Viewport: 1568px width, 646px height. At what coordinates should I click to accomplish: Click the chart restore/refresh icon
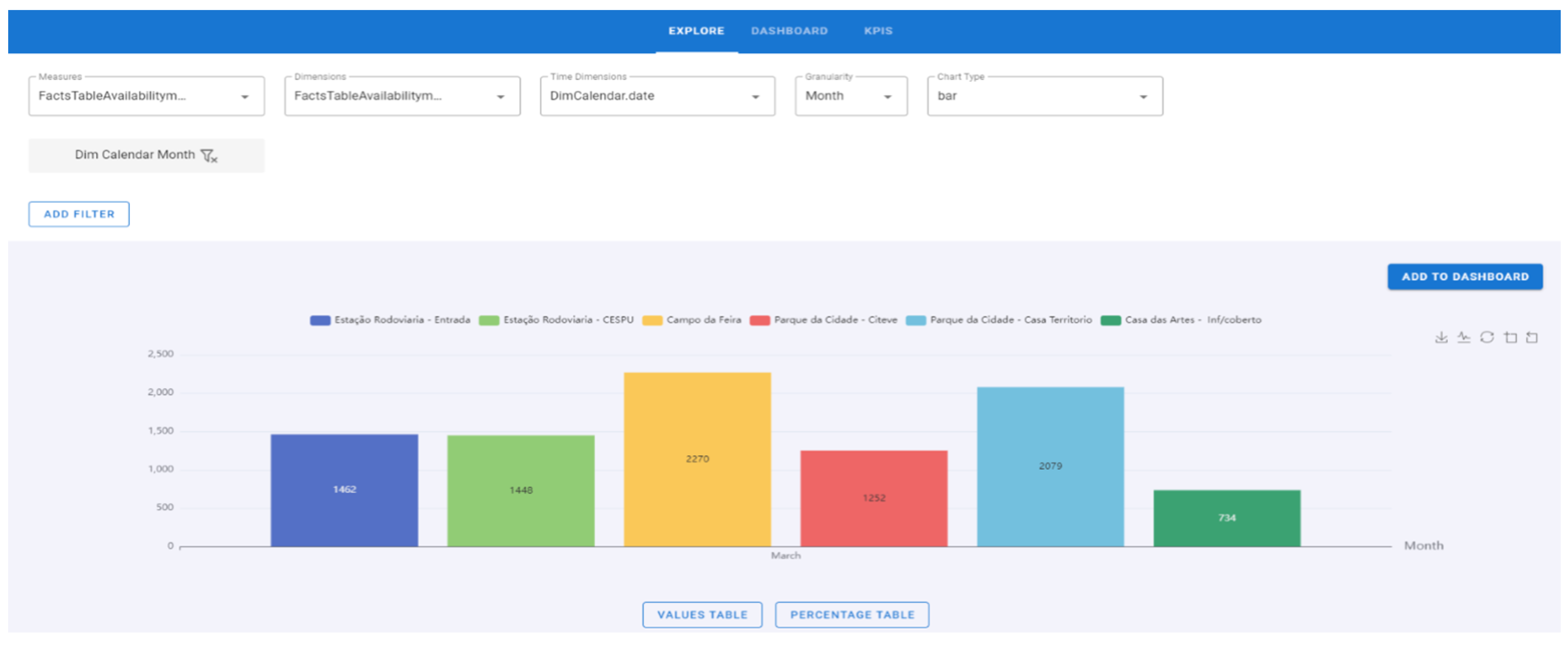point(1487,337)
